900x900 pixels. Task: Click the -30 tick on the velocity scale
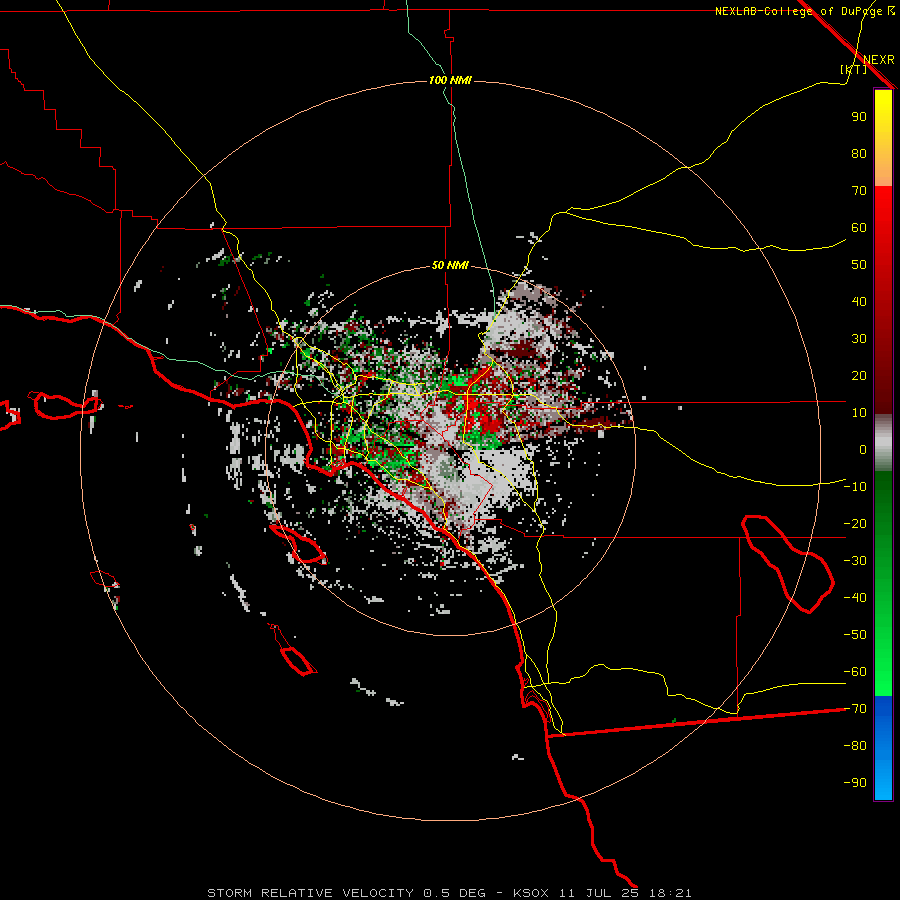855,561
